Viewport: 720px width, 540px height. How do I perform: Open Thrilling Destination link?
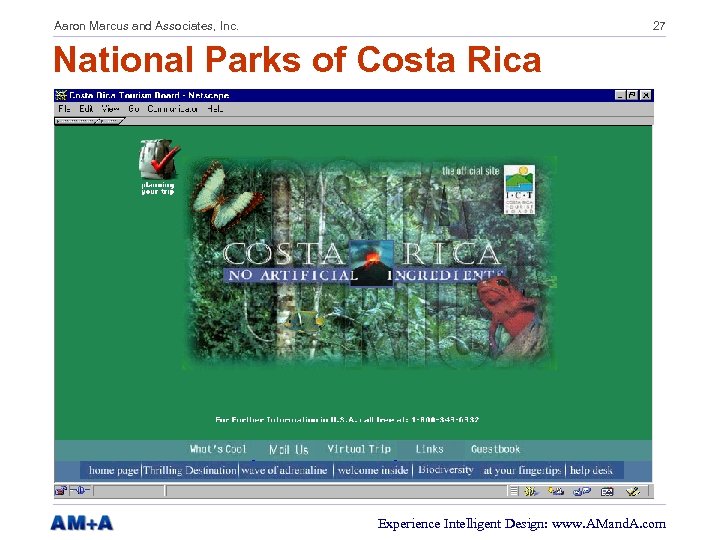[x=190, y=470]
